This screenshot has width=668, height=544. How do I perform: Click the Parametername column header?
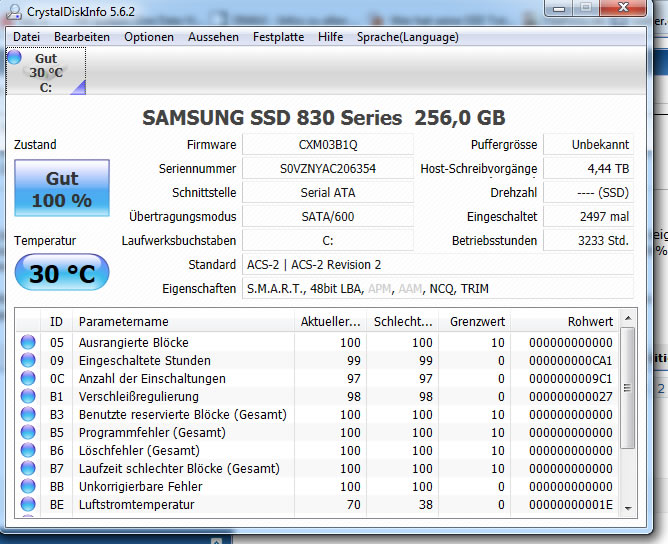(183, 322)
